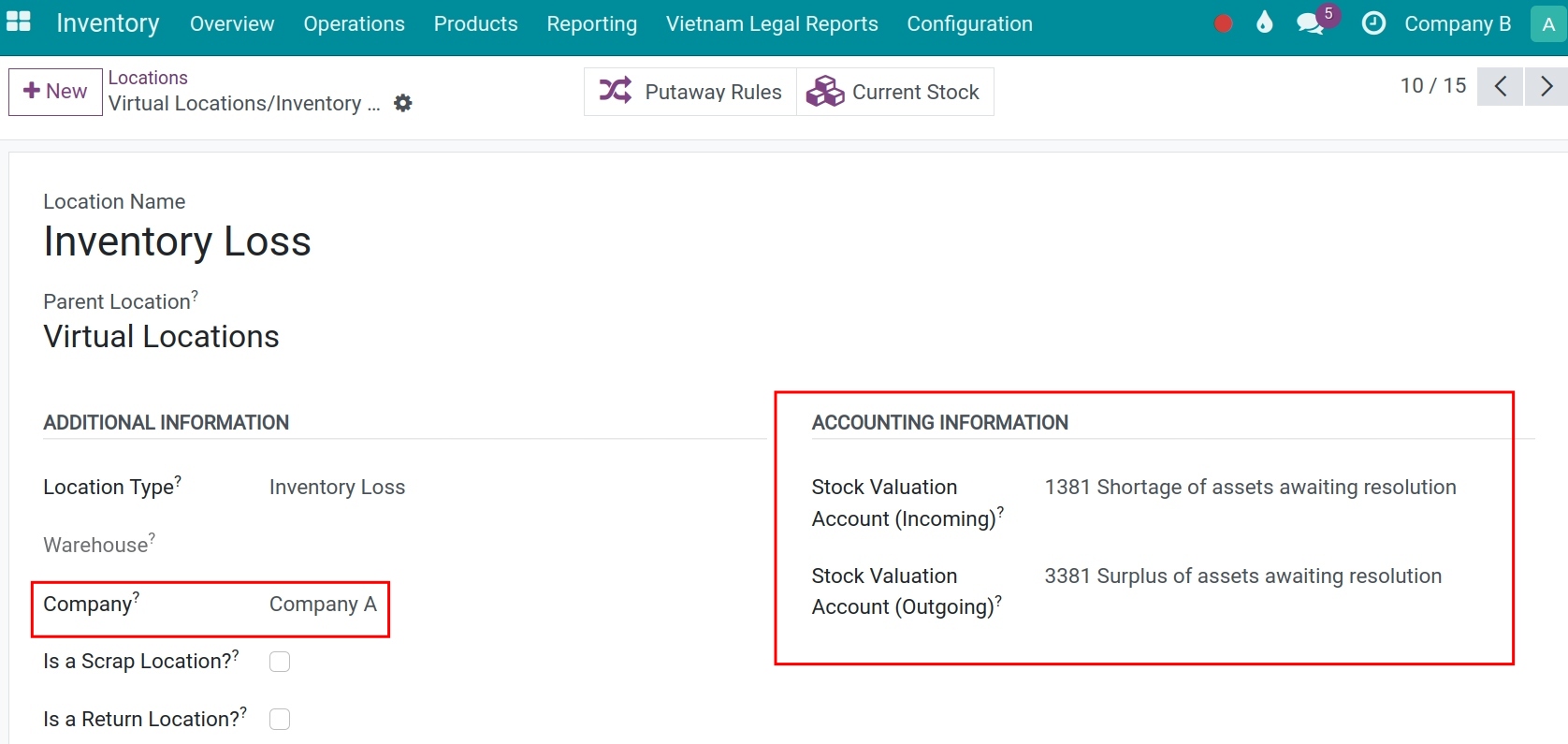Open the Reporting menu
1568x744 pixels.
point(591,24)
